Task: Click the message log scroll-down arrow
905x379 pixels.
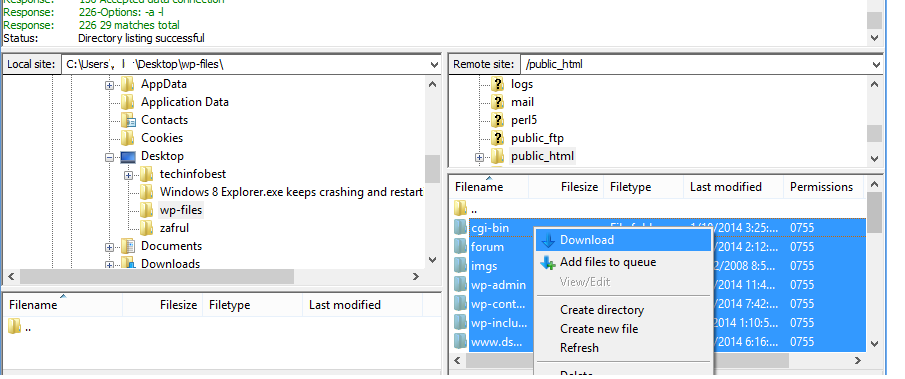Action: tap(874, 38)
